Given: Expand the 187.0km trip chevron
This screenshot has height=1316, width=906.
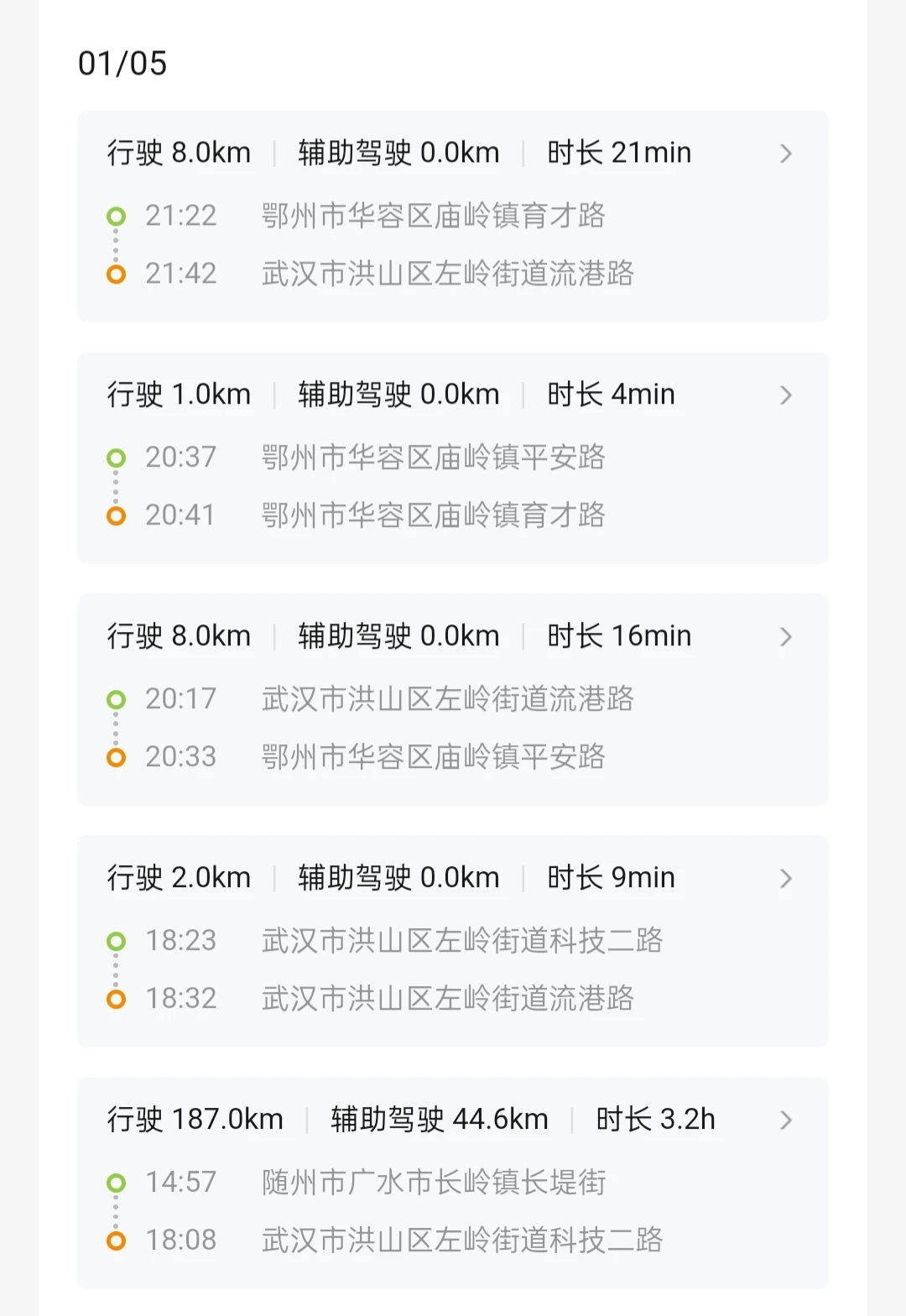Looking at the screenshot, I should [x=785, y=1120].
